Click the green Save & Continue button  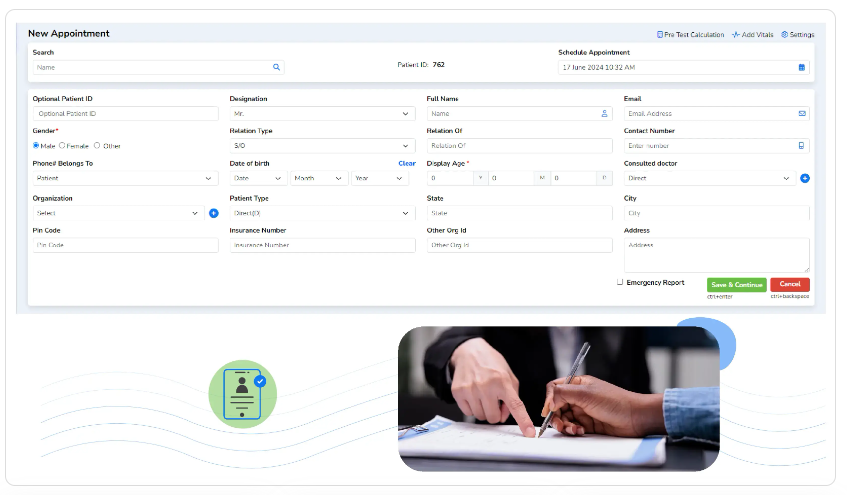click(x=736, y=284)
